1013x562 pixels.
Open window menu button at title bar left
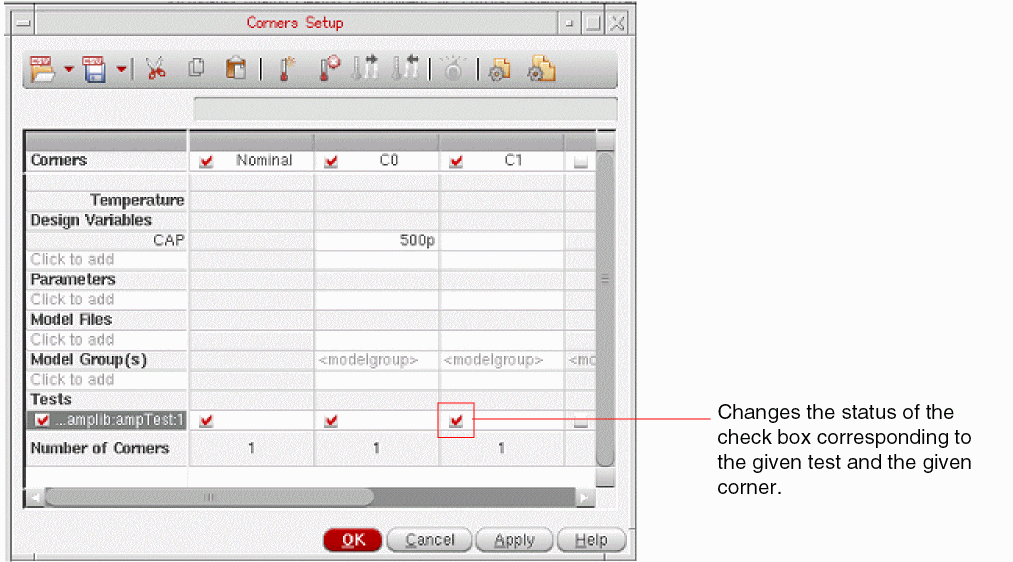(x=23, y=23)
